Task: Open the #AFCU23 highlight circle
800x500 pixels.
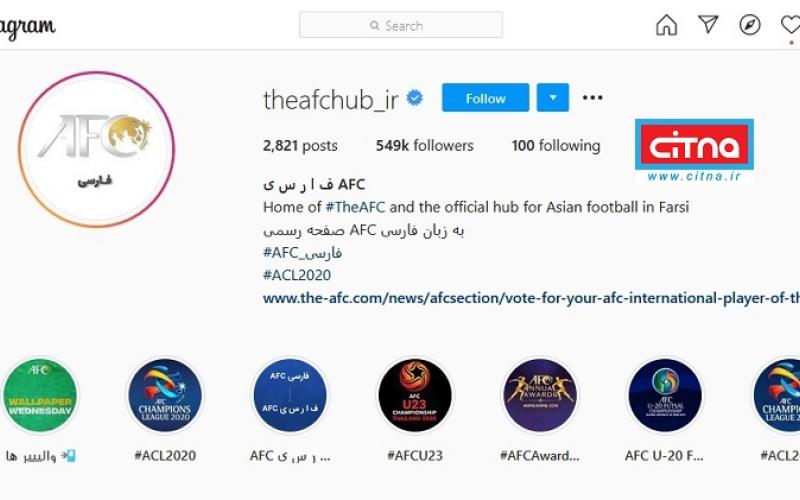Action: [415, 395]
